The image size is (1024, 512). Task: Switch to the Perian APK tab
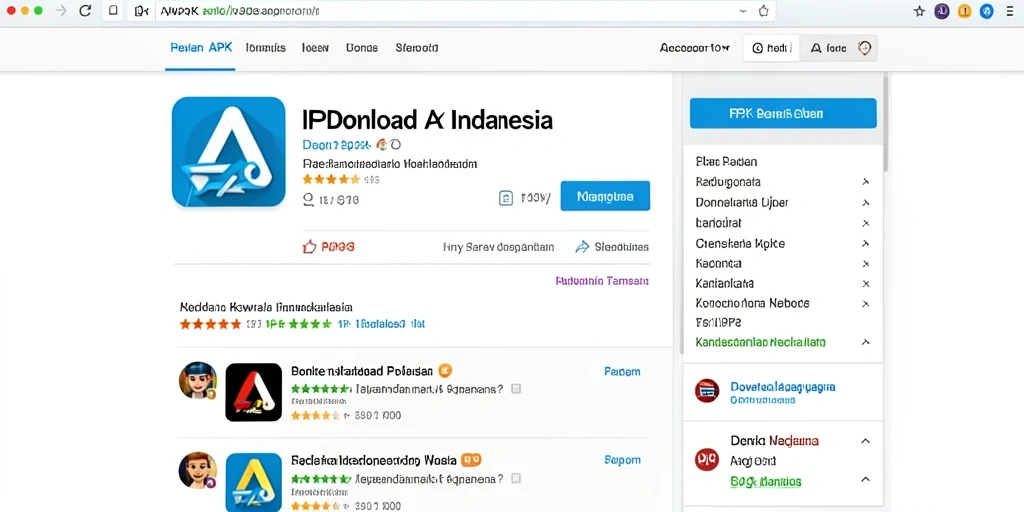pos(200,48)
